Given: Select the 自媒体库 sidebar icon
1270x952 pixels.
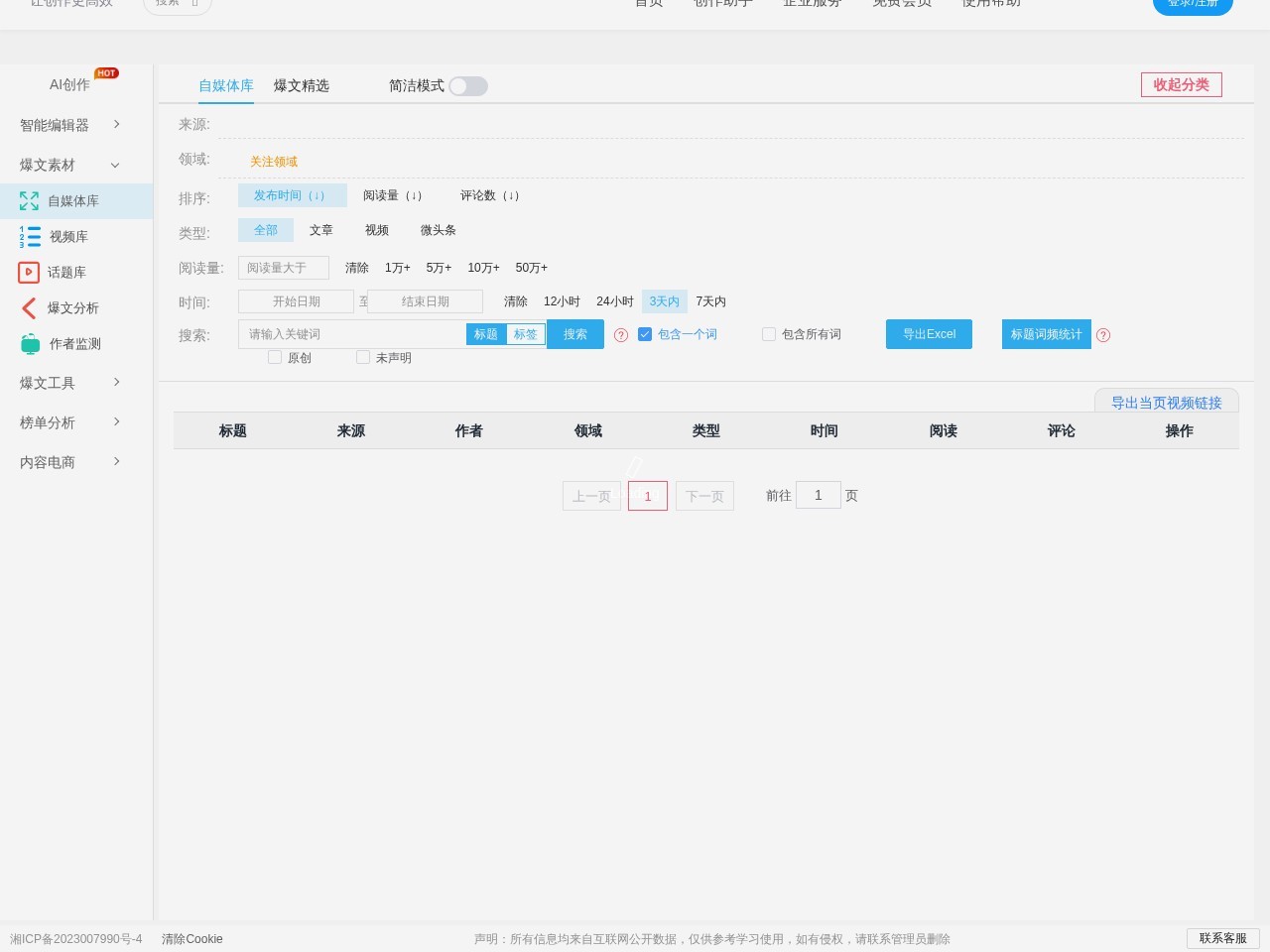Looking at the screenshot, I should (x=28, y=200).
